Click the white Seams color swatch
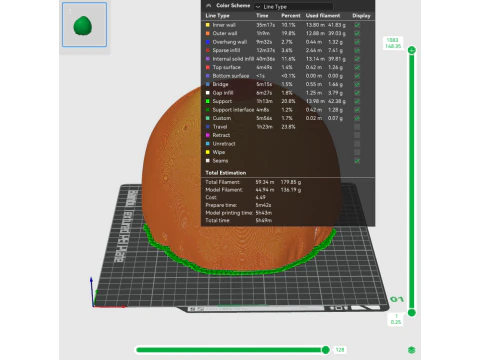Viewport: 480px width, 360px height. pyautogui.click(x=208, y=161)
